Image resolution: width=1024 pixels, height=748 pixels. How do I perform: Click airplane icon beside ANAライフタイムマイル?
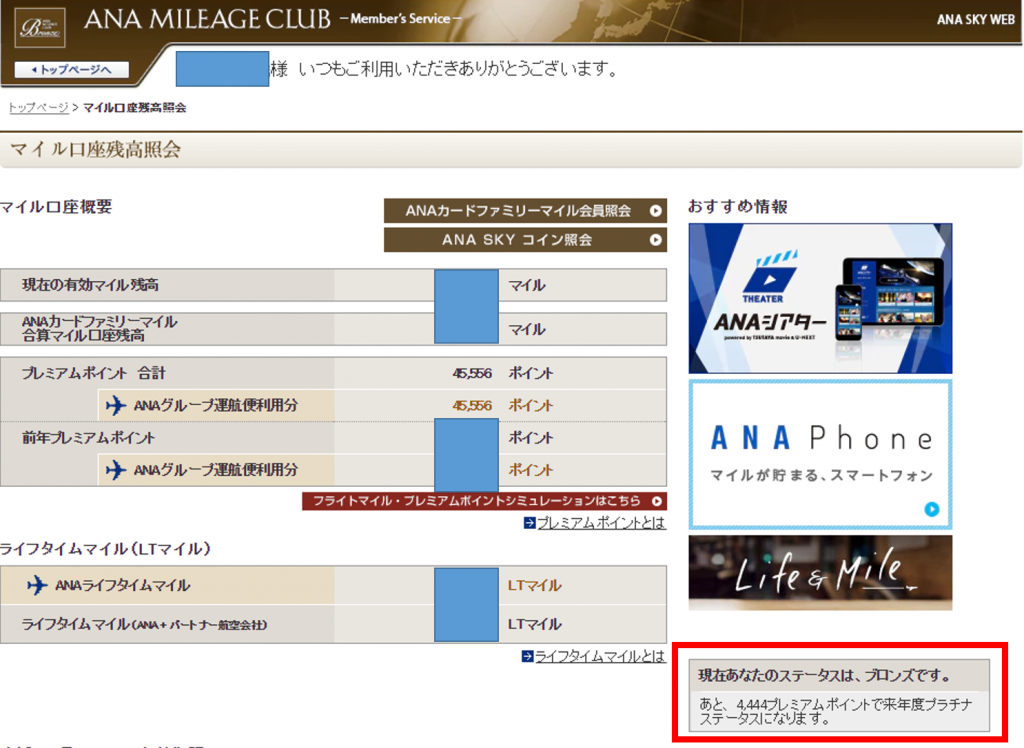pos(37,585)
